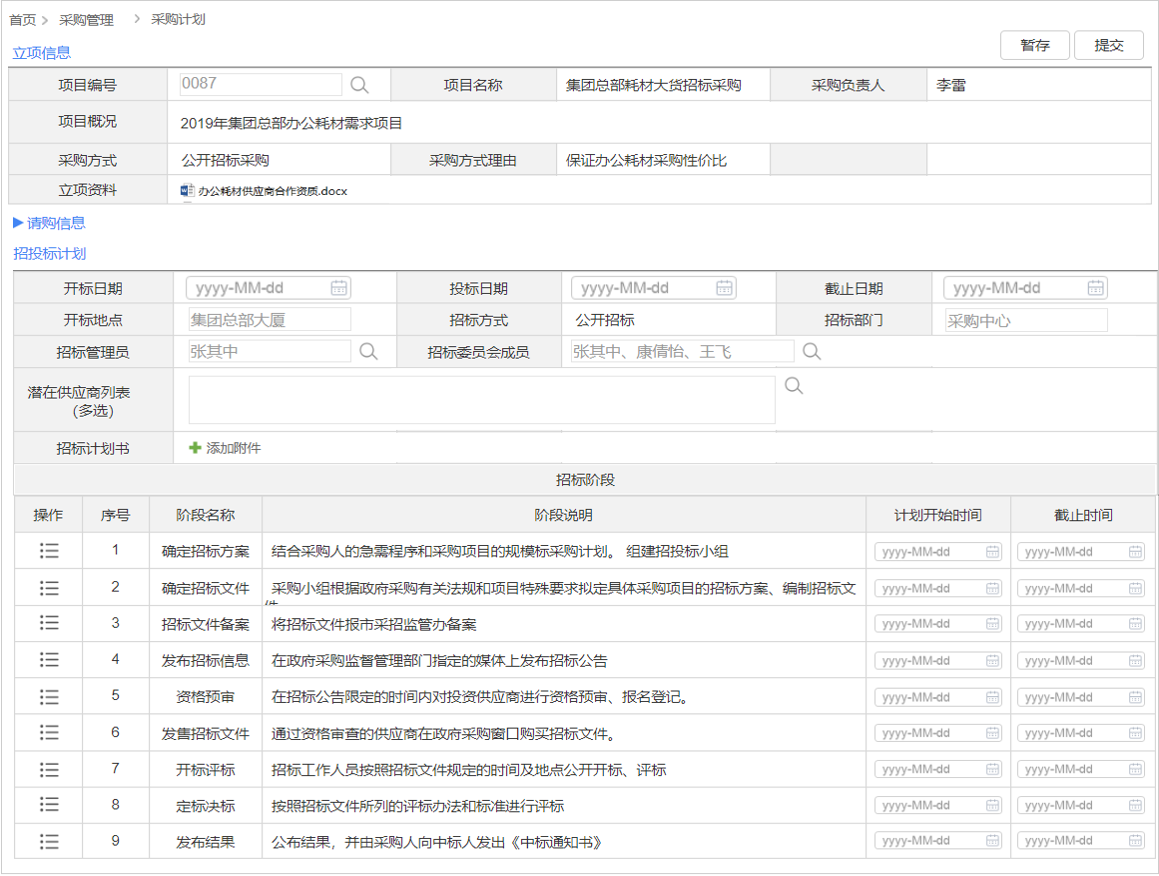
Task: Open the operation menu icon for 资格预审 row
Action: (x=49, y=696)
